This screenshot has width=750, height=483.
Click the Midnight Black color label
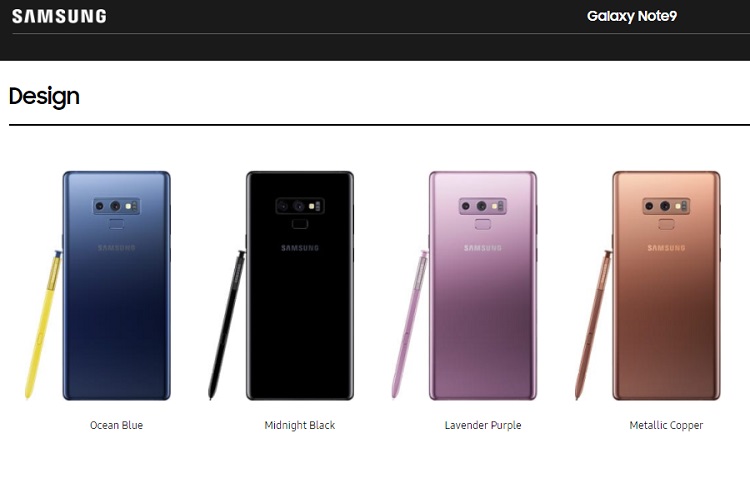pyautogui.click(x=300, y=425)
